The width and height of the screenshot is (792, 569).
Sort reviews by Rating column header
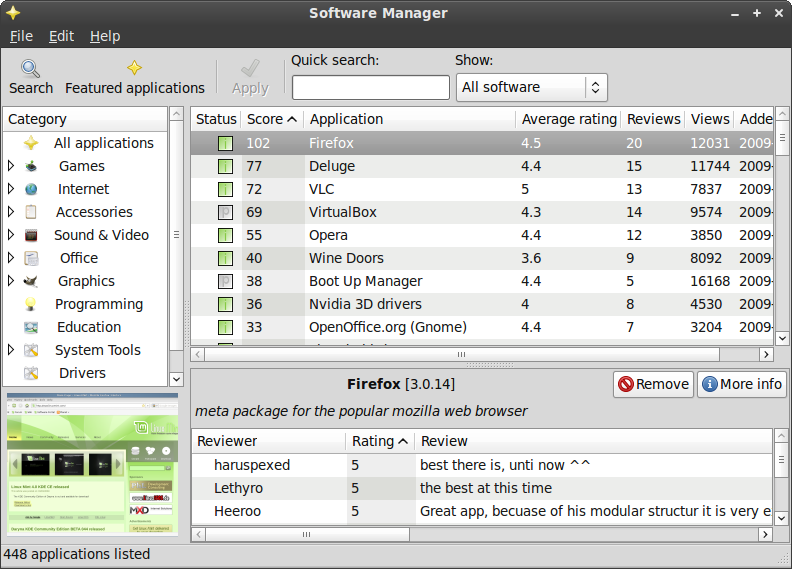pyautogui.click(x=380, y=441)
